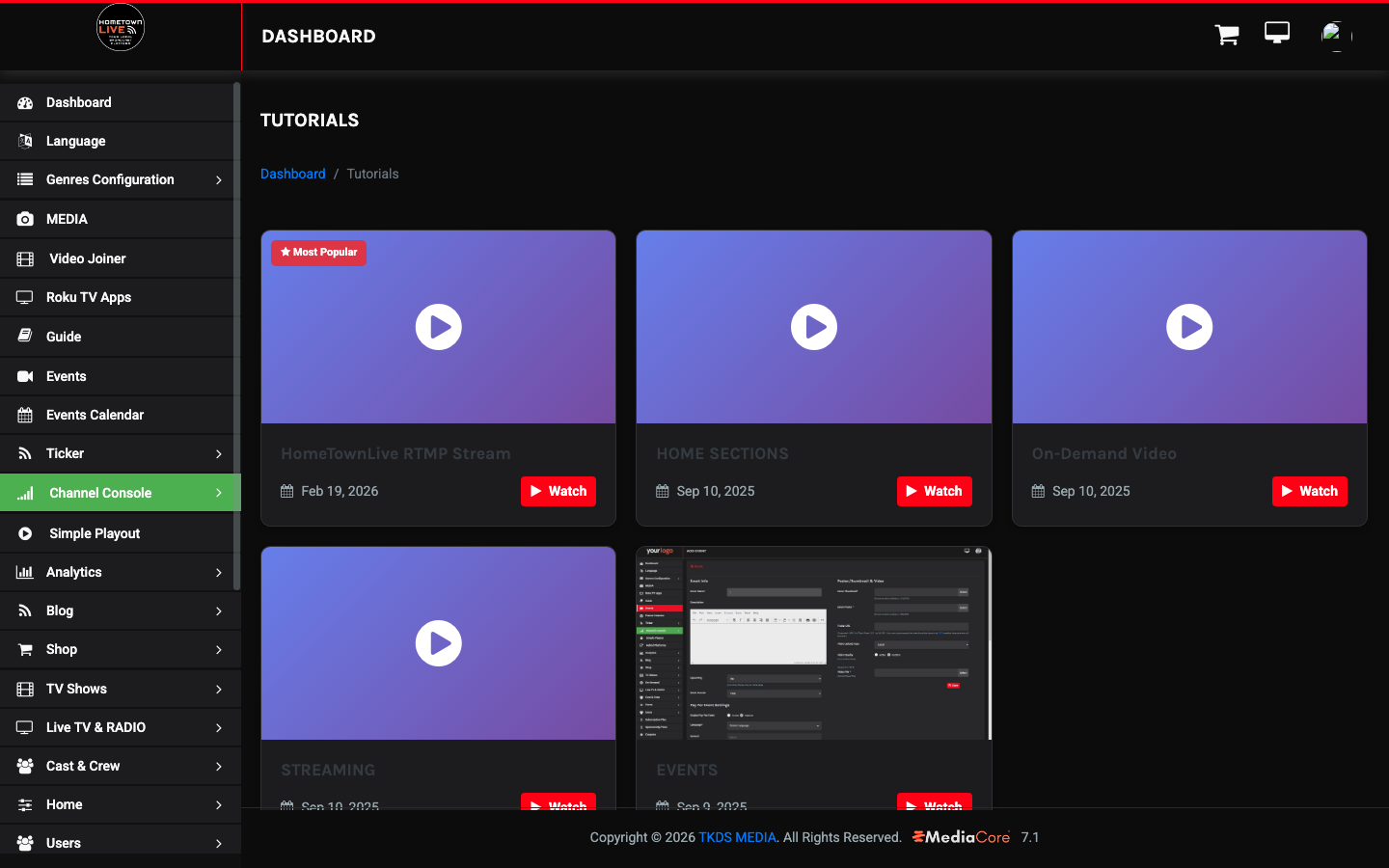
Task: Click the Users group icon
Action: 25,843
